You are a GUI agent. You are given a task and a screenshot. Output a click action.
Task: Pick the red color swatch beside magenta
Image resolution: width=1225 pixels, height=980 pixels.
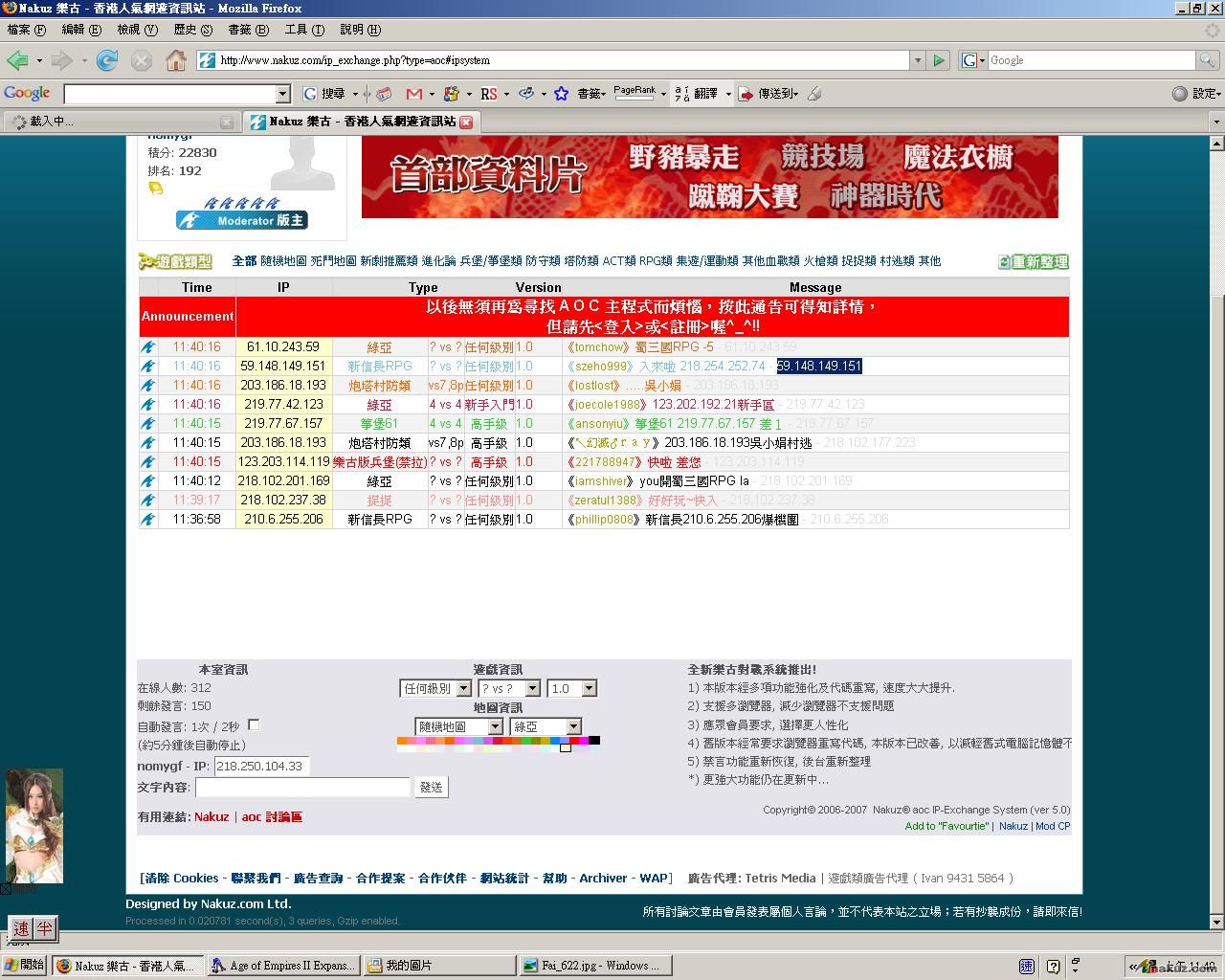575,741
